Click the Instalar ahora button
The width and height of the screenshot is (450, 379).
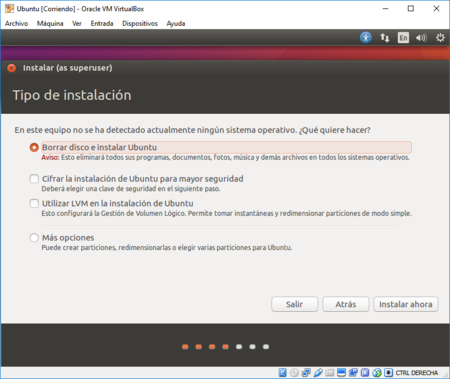click(406, 304)
